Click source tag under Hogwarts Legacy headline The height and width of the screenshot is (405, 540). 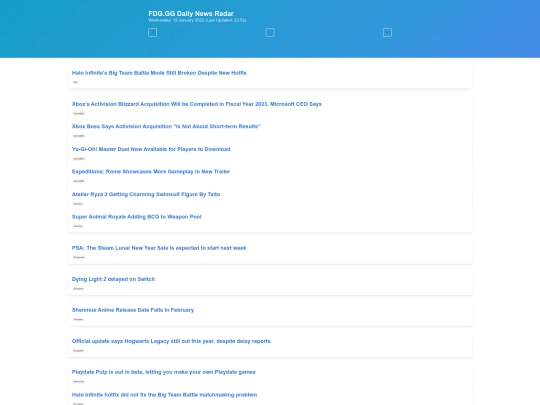click(78, 351)
